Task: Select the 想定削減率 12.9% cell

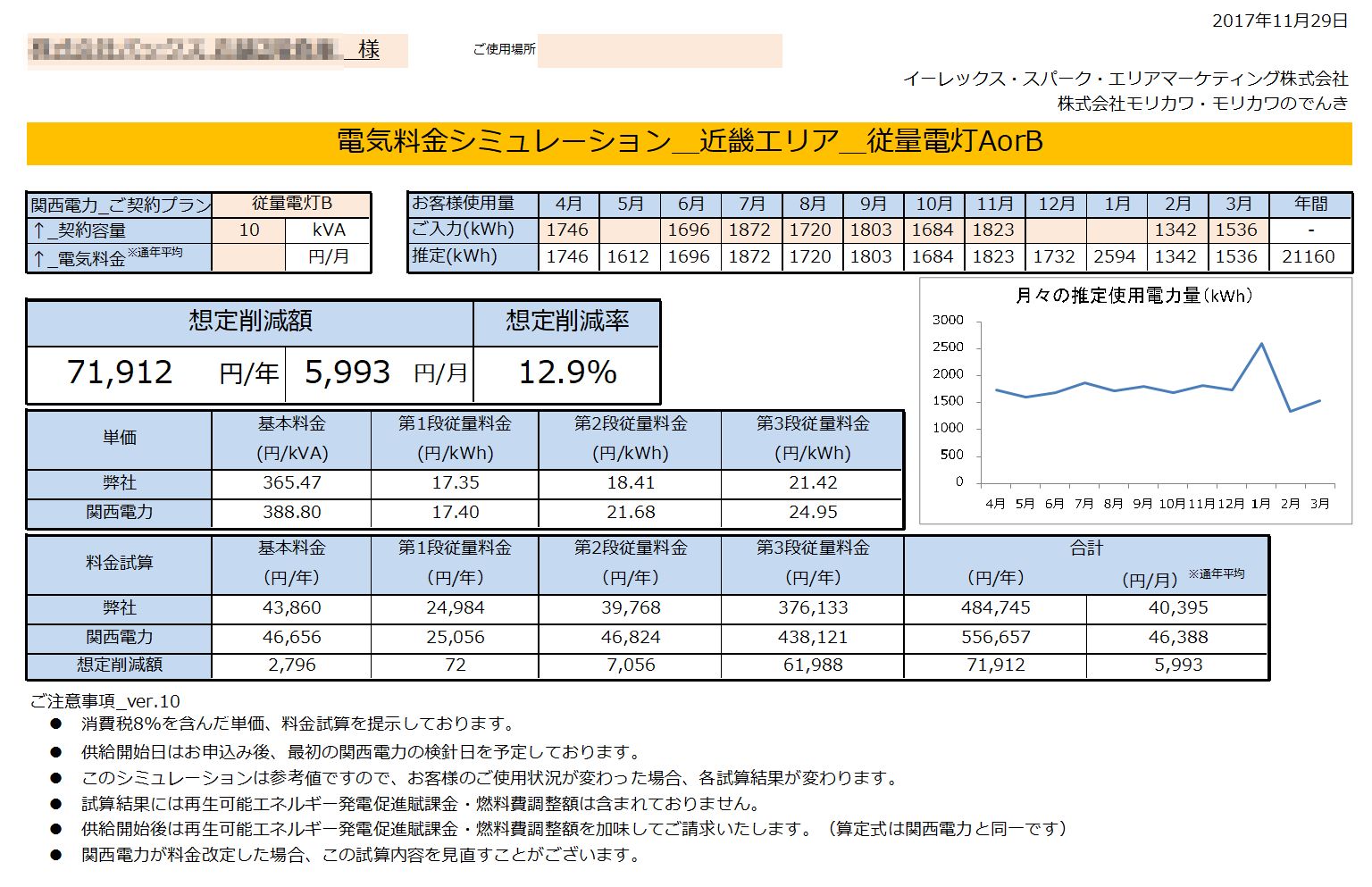Action: coord(567,373)
